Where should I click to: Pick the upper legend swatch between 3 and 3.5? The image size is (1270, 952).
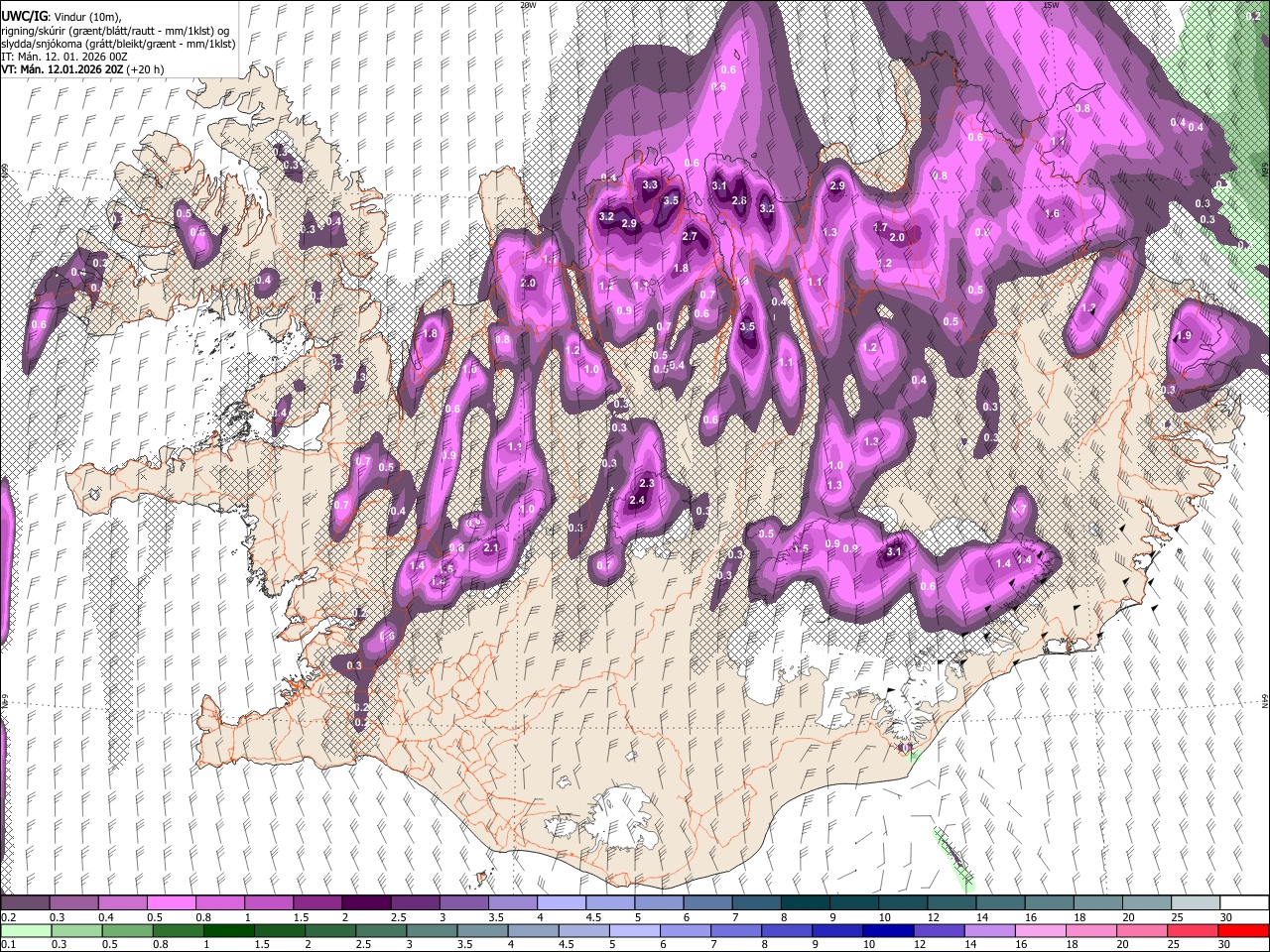coord(463,903)
